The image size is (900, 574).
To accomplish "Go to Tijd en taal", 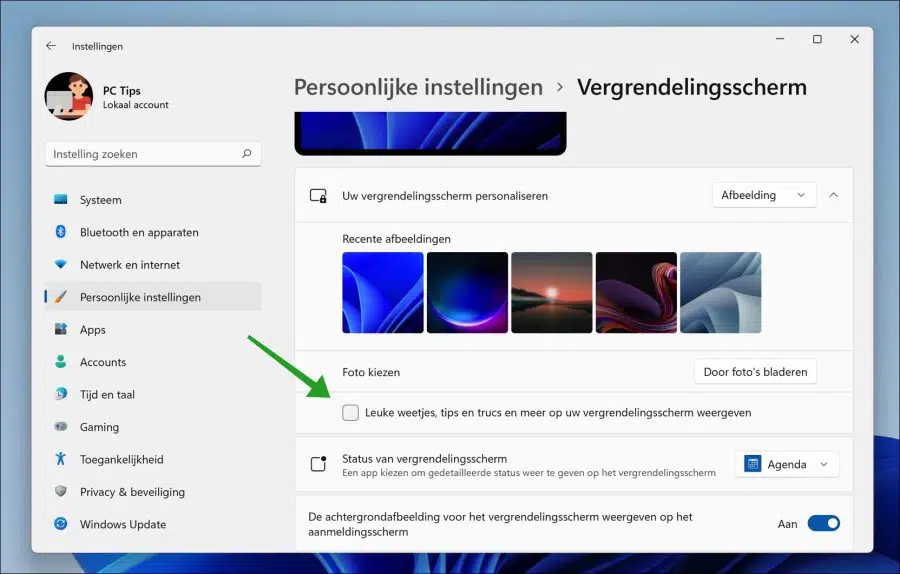I will tap(153, 394).
